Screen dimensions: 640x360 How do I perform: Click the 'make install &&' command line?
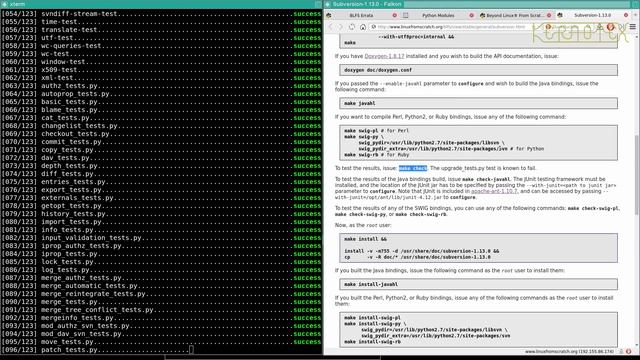365,239
